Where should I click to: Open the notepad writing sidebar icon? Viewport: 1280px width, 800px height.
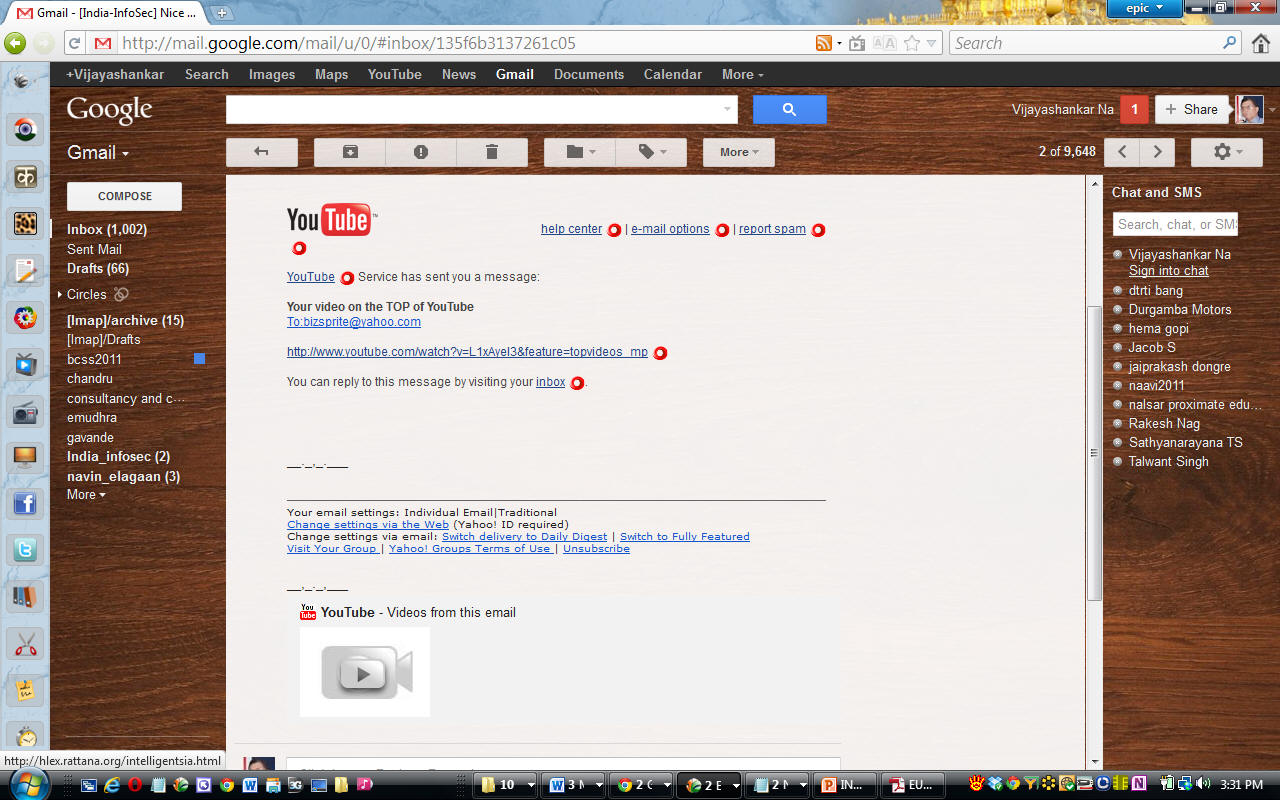[x=25, y=270]
